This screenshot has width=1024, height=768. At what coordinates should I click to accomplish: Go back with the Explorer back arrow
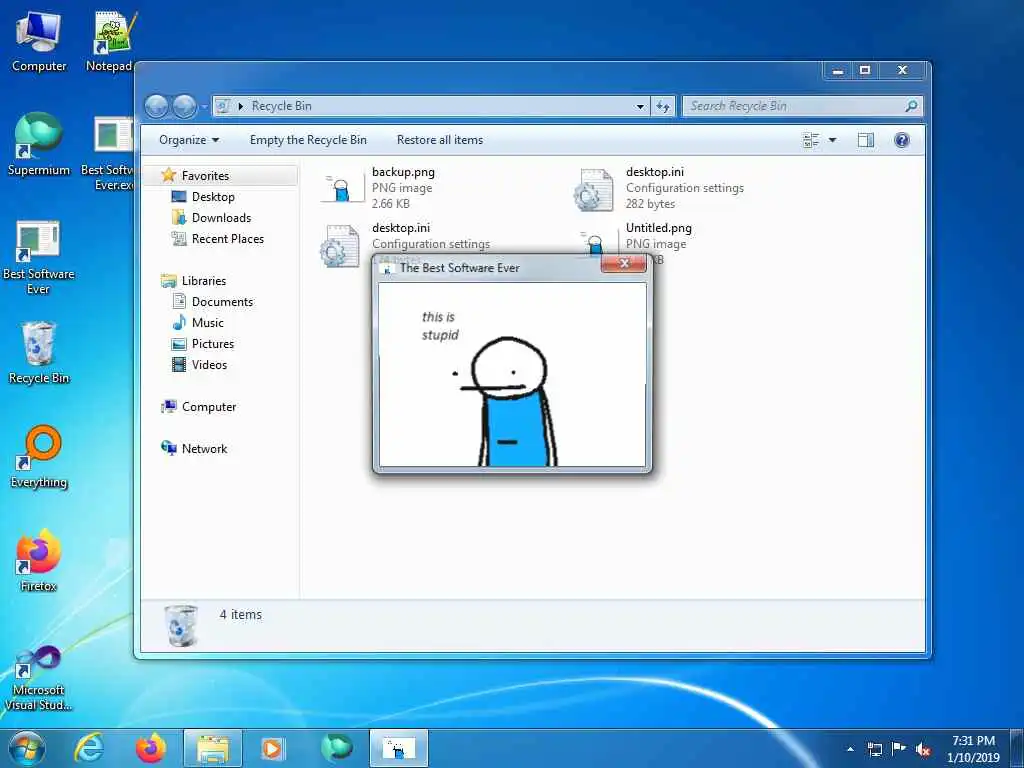coord(157,106)
